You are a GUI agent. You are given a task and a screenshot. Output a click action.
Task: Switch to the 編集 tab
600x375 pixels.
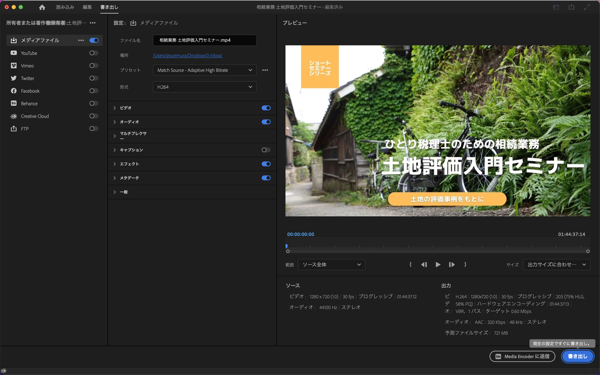point(87,7)
